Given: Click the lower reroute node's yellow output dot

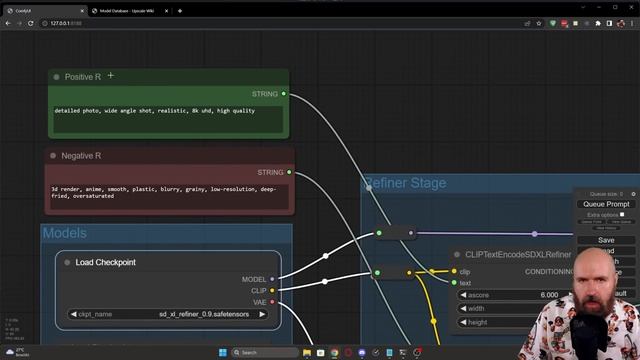Looking at the screenshot, I should pyautogui.click(x=409, y=273).
